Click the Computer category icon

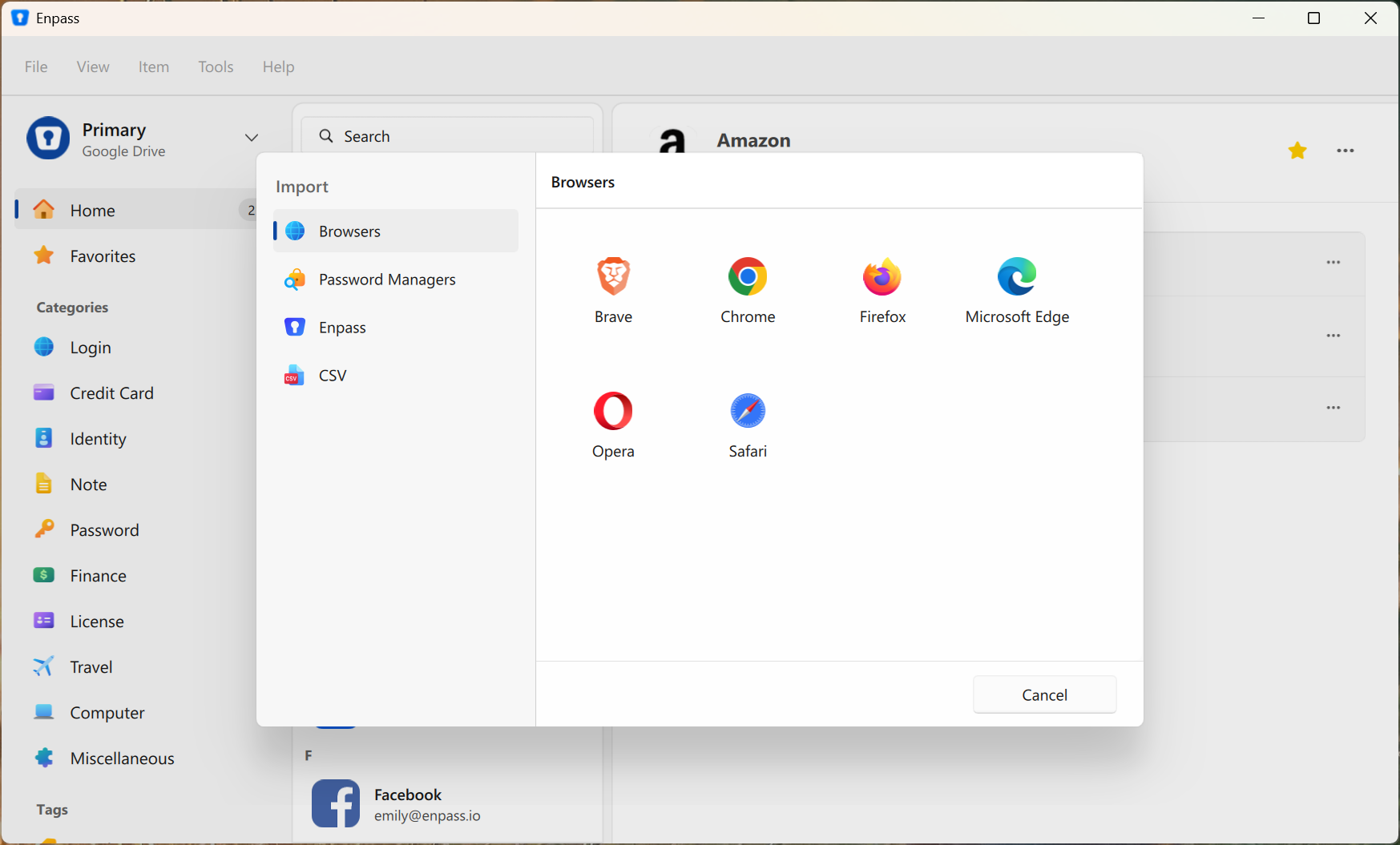coord(44,711)
